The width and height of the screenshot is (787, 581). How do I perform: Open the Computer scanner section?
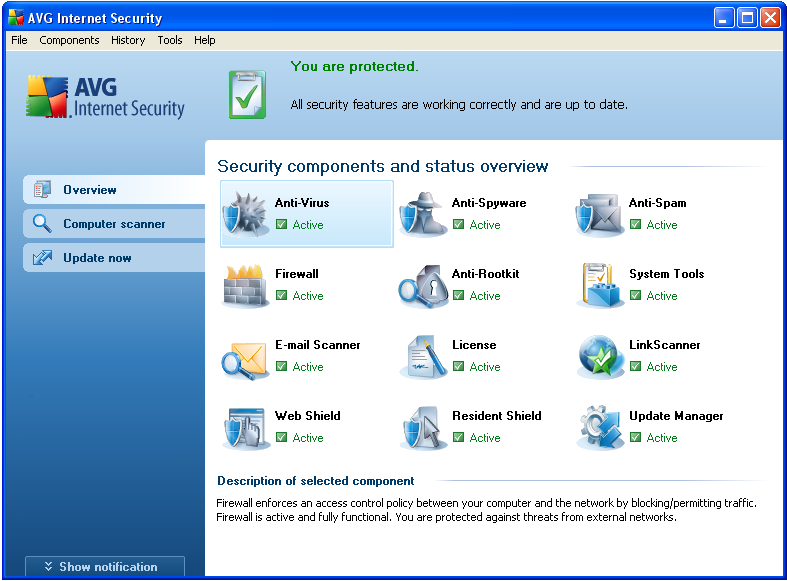(x=114, y=223)
